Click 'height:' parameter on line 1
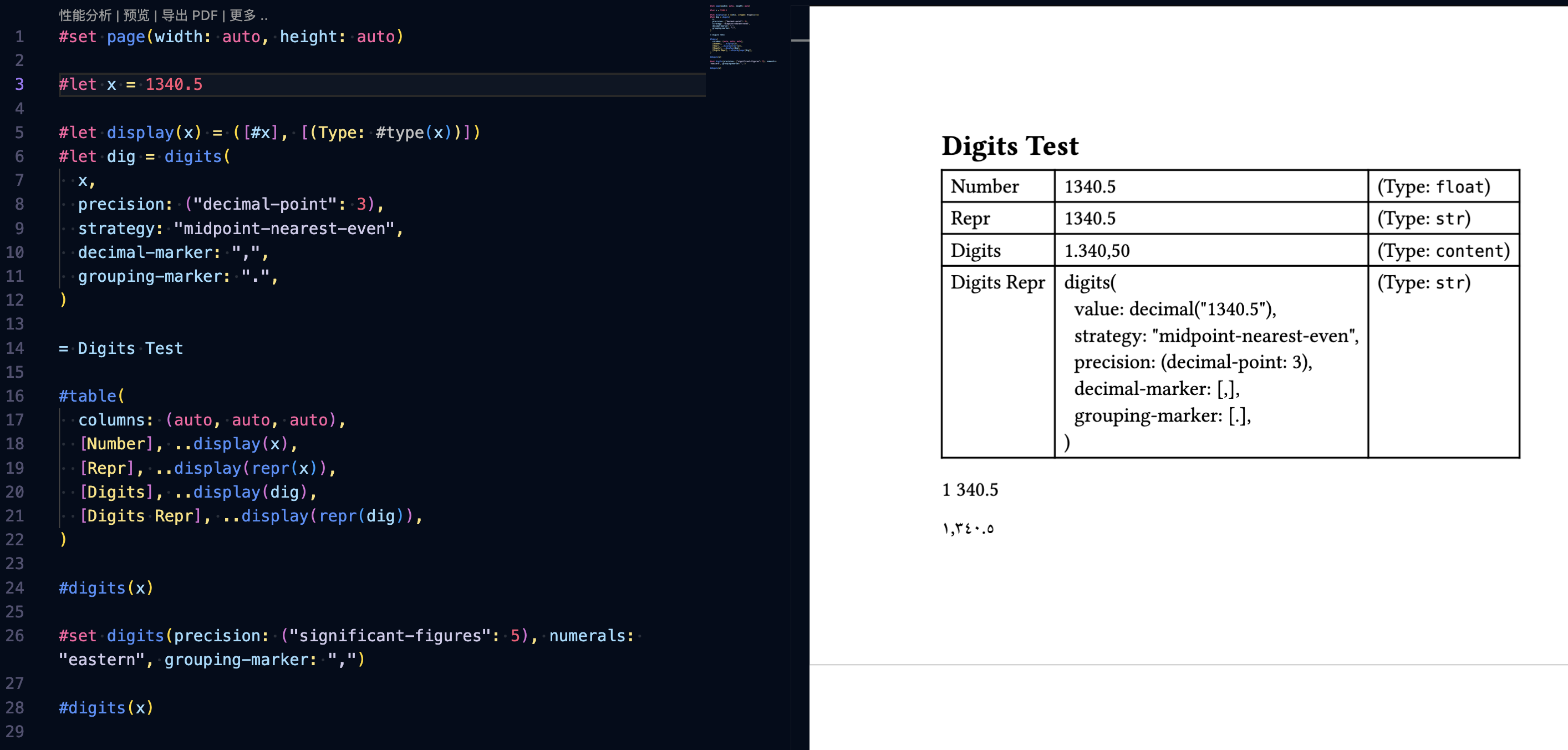This screenshot has width=1568, height=750. pos(313,37)
